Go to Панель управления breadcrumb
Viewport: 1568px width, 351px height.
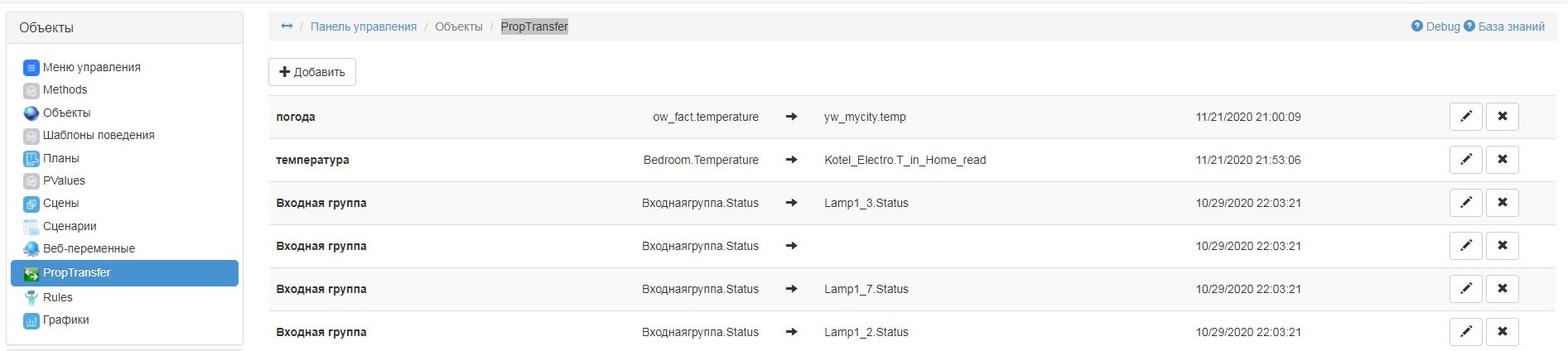(x=363, y=26)
